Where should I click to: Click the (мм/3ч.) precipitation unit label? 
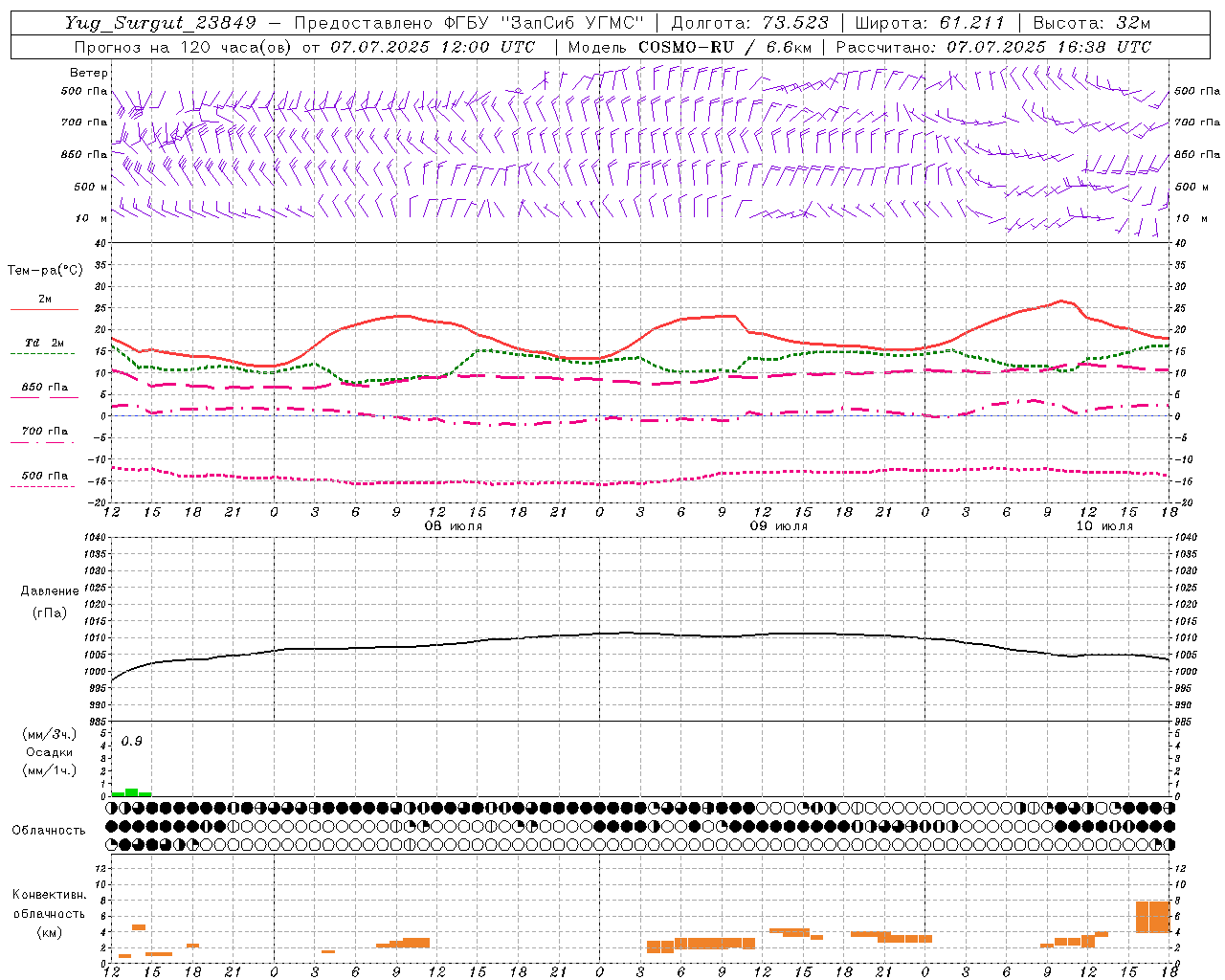click(50, 734)
